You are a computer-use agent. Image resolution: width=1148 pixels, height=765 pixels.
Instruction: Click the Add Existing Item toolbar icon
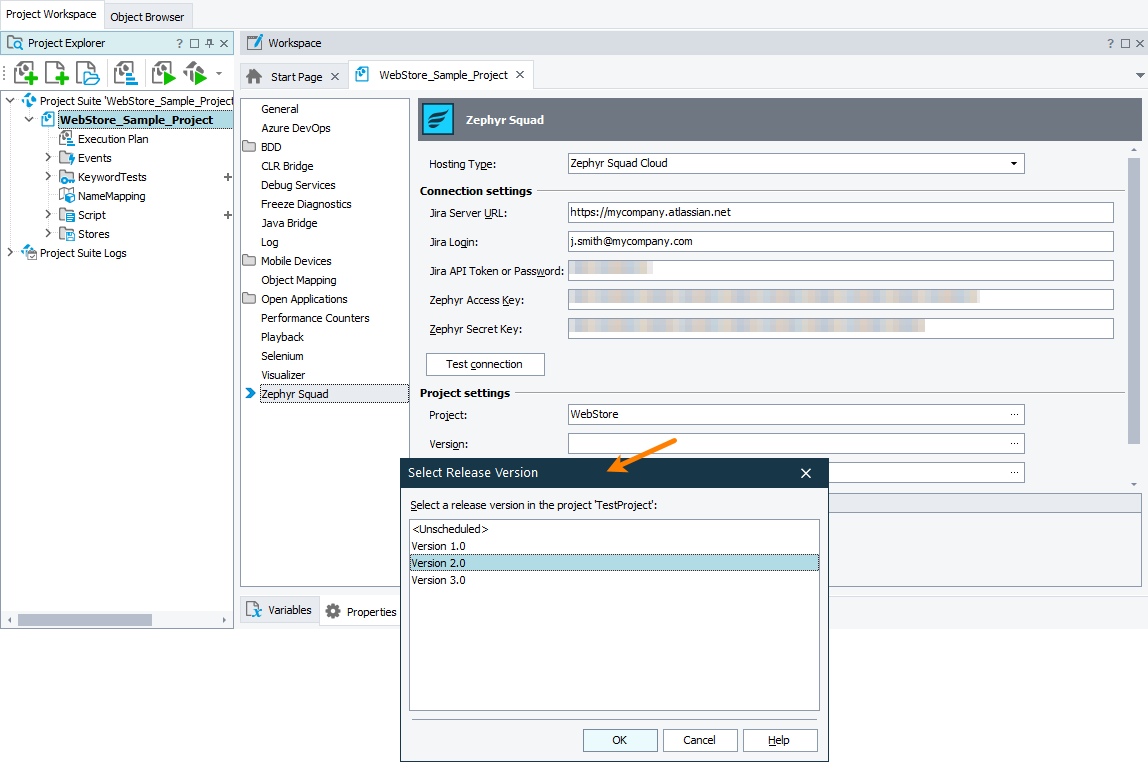pyautogui.click(x=87, y=72)
